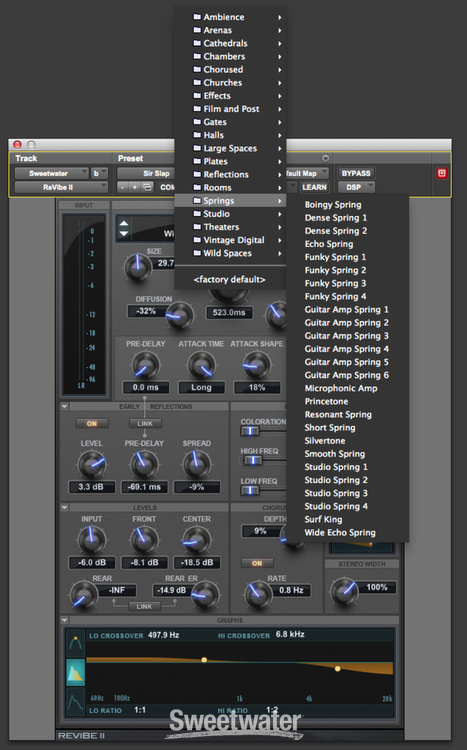Adjust the Low Freq slider

249,491
